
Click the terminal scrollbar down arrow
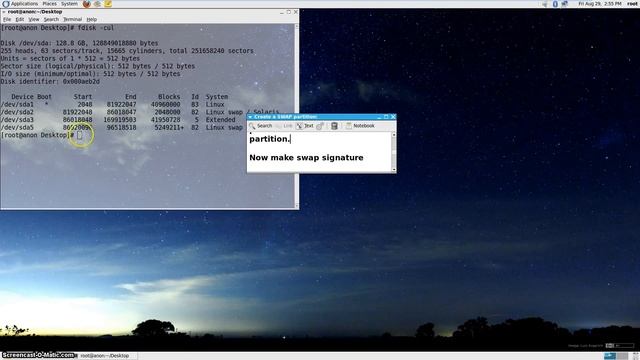[296, 206]
